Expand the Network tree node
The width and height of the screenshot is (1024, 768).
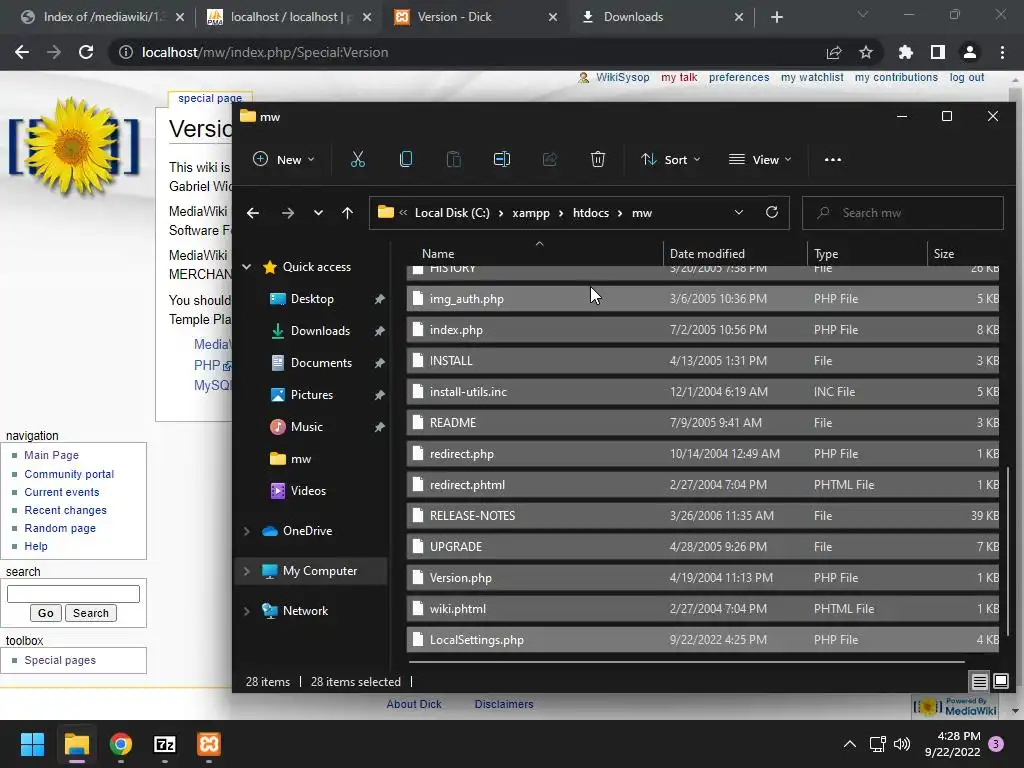[x=247, y=611]
